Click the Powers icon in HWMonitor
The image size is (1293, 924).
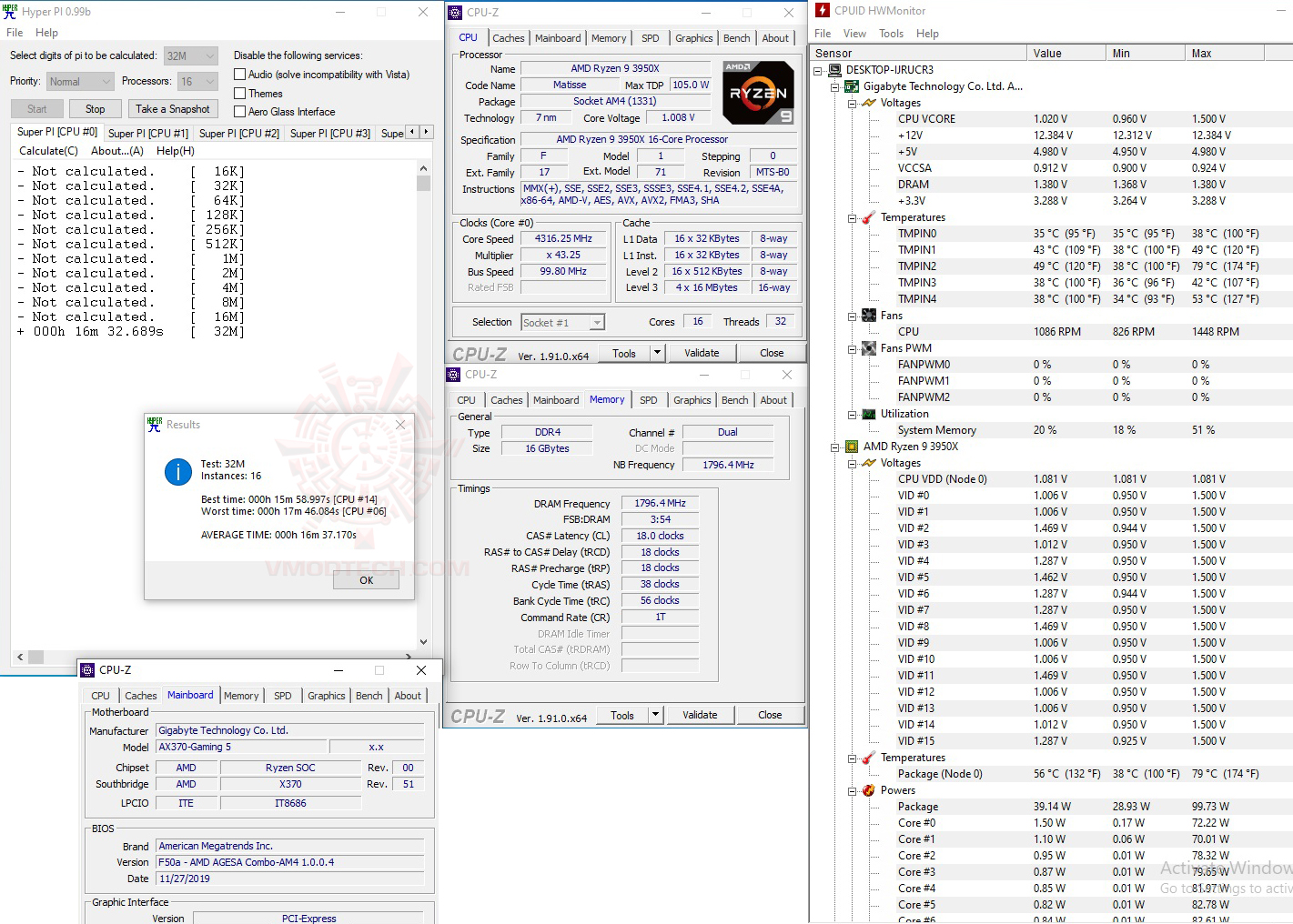pyautogui.click(x=868, y=790)
